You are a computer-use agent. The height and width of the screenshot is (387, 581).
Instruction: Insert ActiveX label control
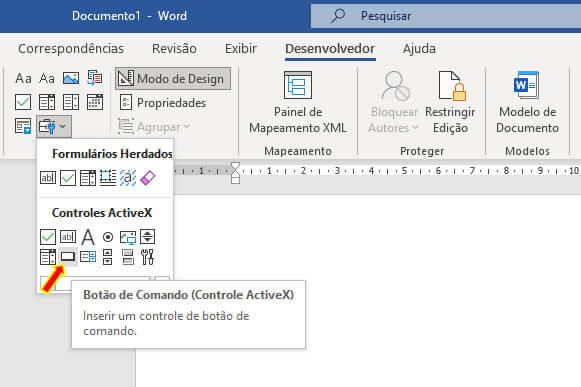point(88,236)
